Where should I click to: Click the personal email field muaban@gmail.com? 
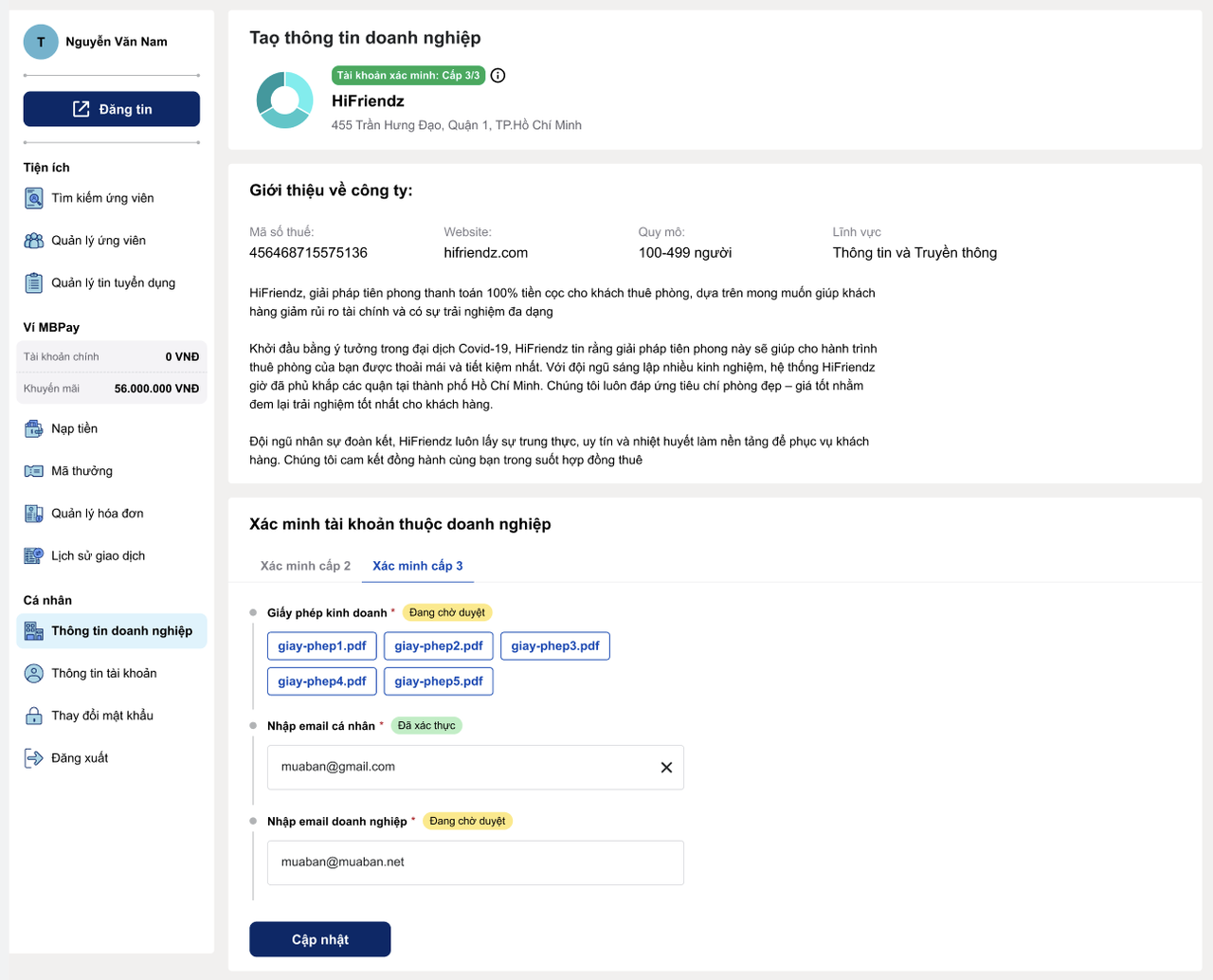476,768
